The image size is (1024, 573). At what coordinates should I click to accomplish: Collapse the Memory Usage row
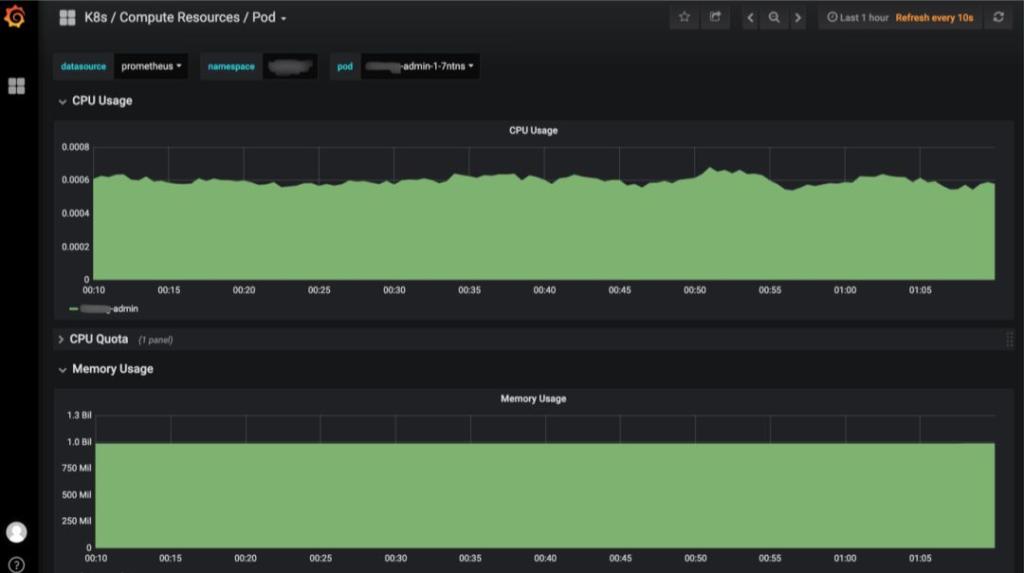pyautogui.click(x=106, y=369)
